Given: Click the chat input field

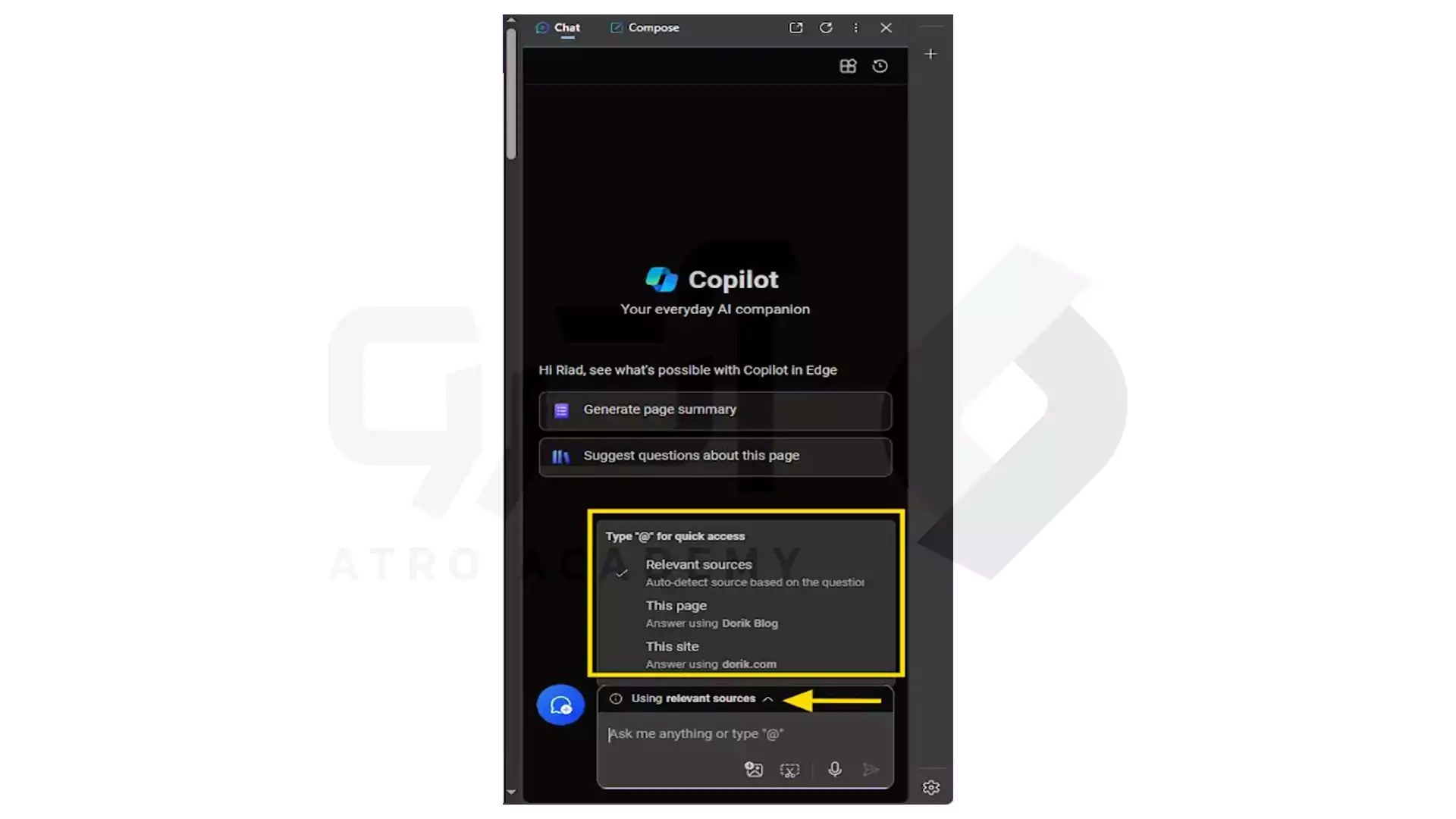Looking at the screenshot, I should (x=745, y=733).
